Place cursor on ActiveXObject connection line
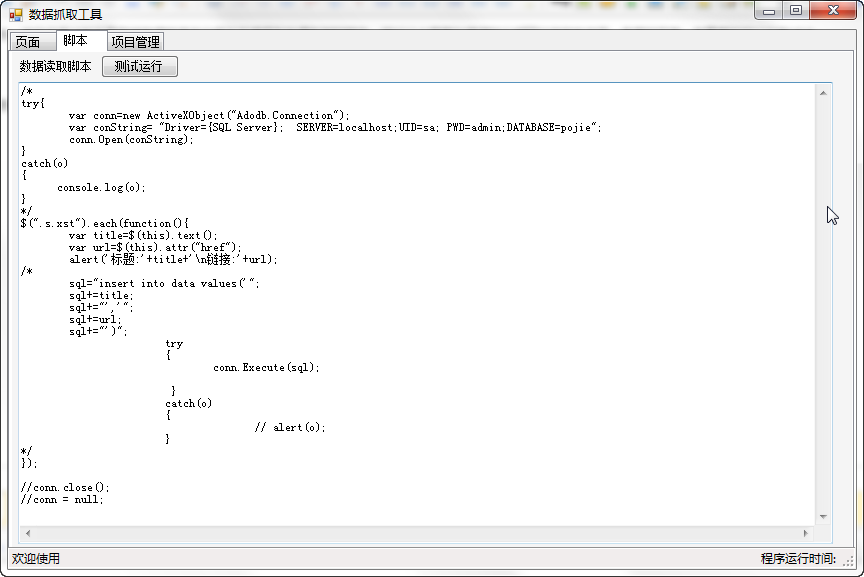The width and height of the screenshot is (864, 577). 209,115
